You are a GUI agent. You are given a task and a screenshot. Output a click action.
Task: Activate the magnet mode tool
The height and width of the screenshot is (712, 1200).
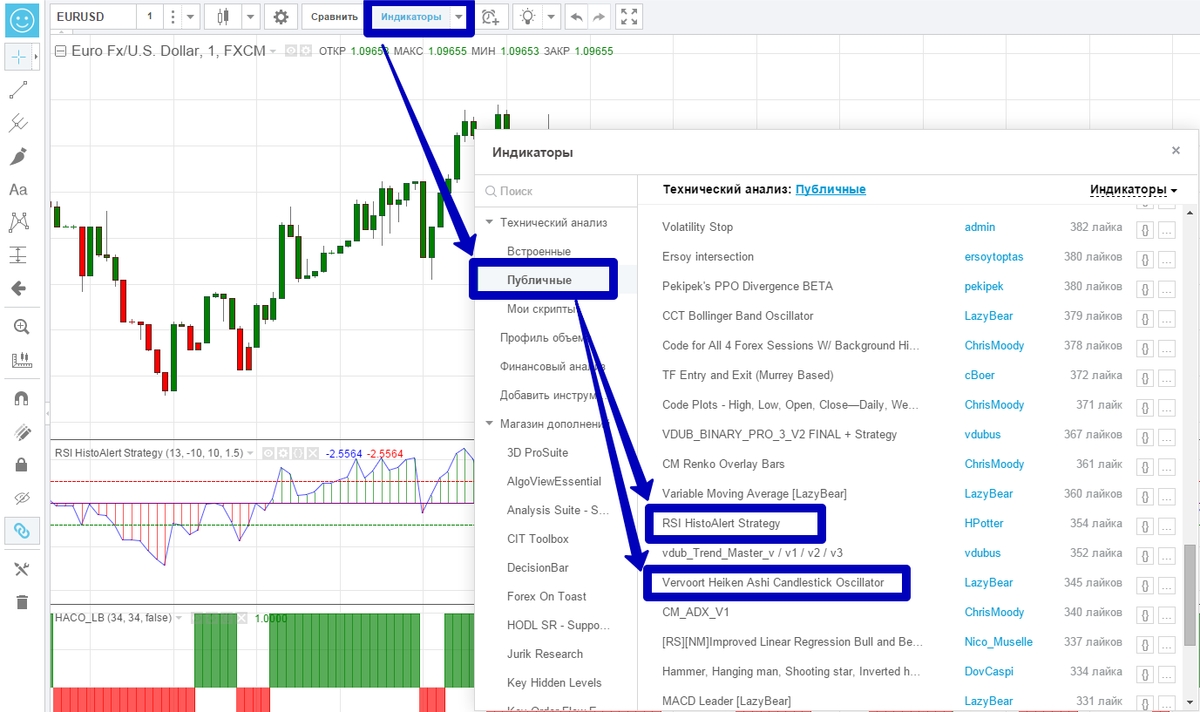19,398
